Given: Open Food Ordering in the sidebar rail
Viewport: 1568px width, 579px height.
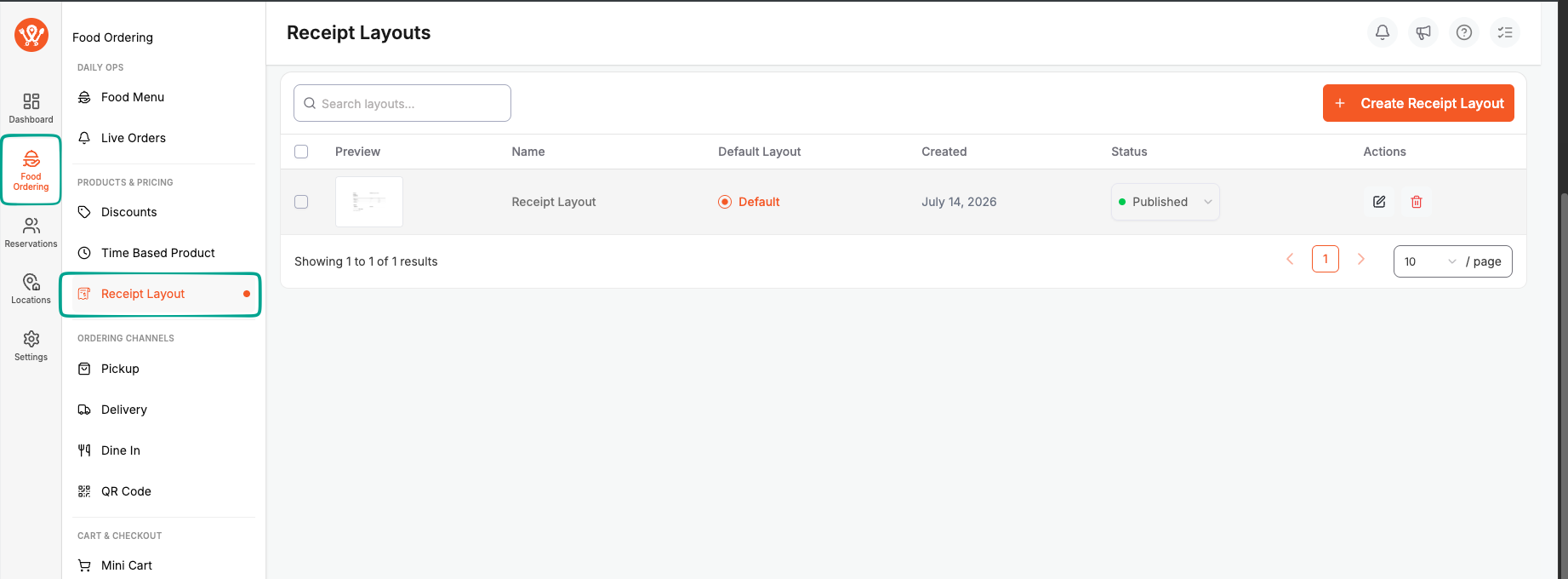Looking at the screenshot, I should click(x=31, y=169).
